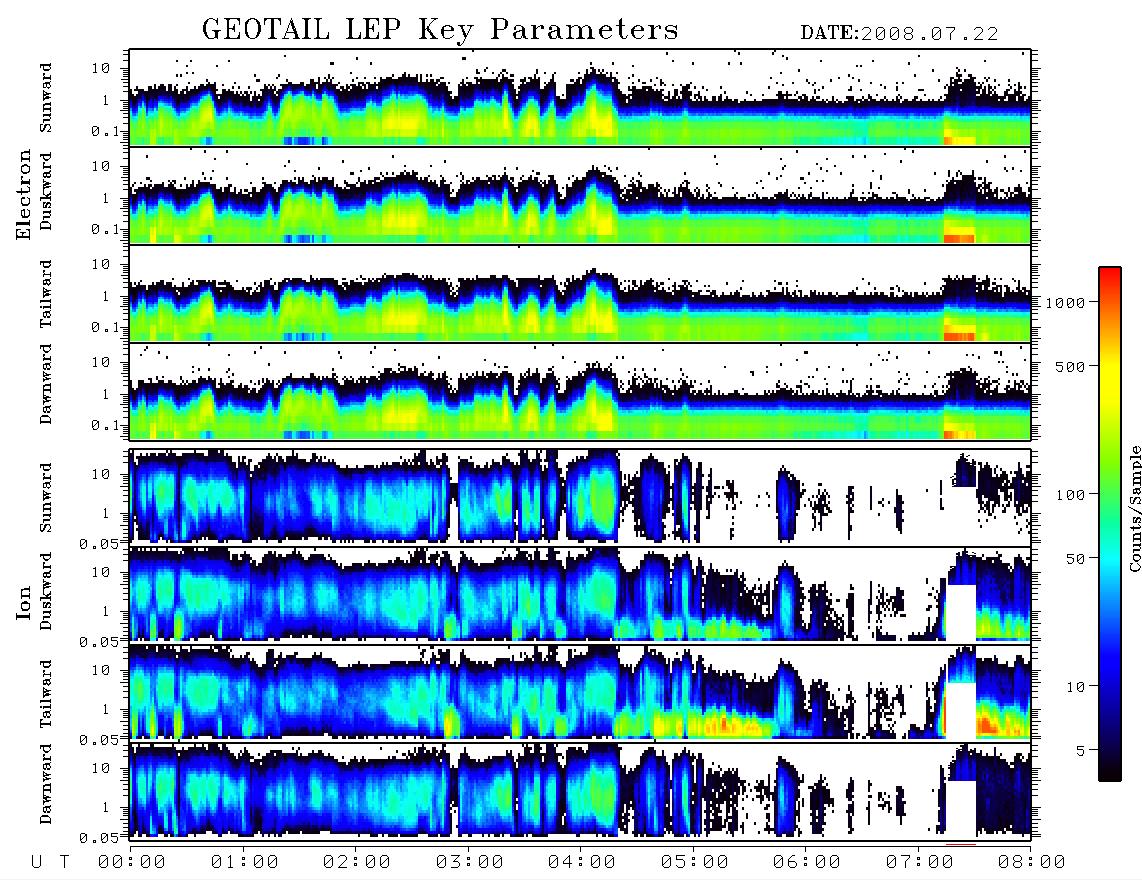Select the DATE:2008.07.22 label
1142x880 pixels.
pos(899,33)
